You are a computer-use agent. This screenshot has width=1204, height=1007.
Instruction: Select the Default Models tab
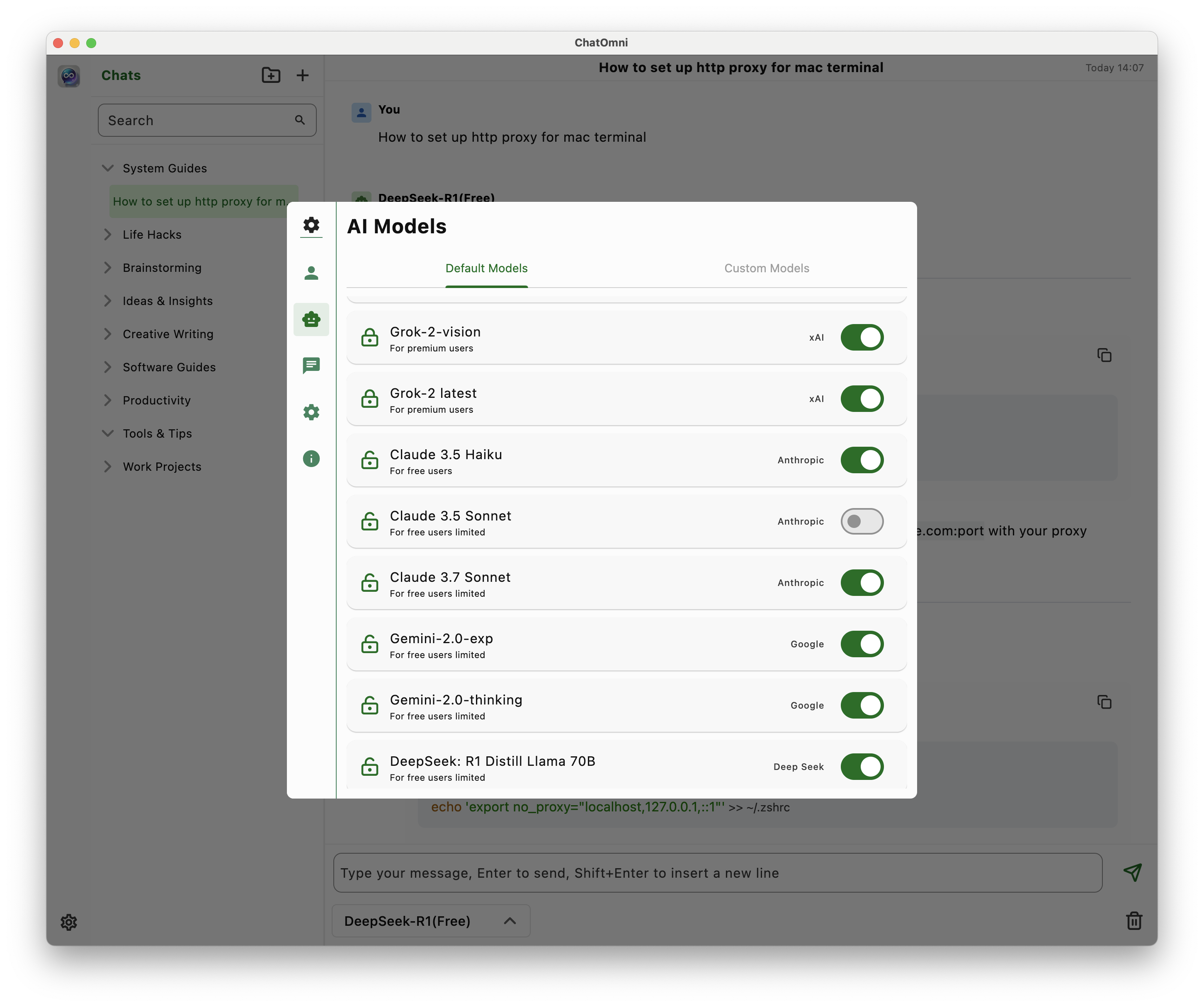(486, 268)
